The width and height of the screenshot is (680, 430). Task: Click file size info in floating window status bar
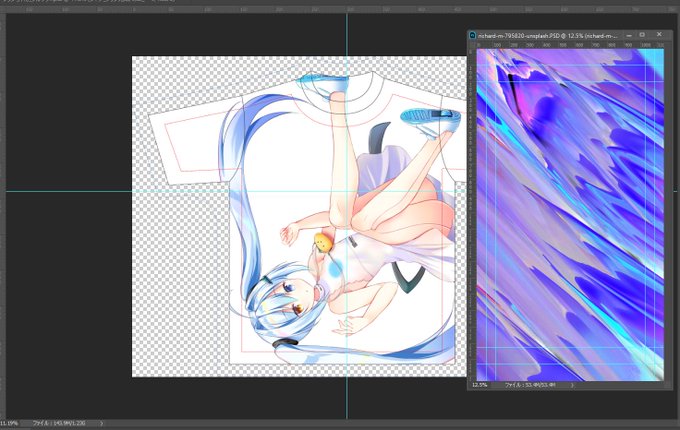tap(530, 385)
